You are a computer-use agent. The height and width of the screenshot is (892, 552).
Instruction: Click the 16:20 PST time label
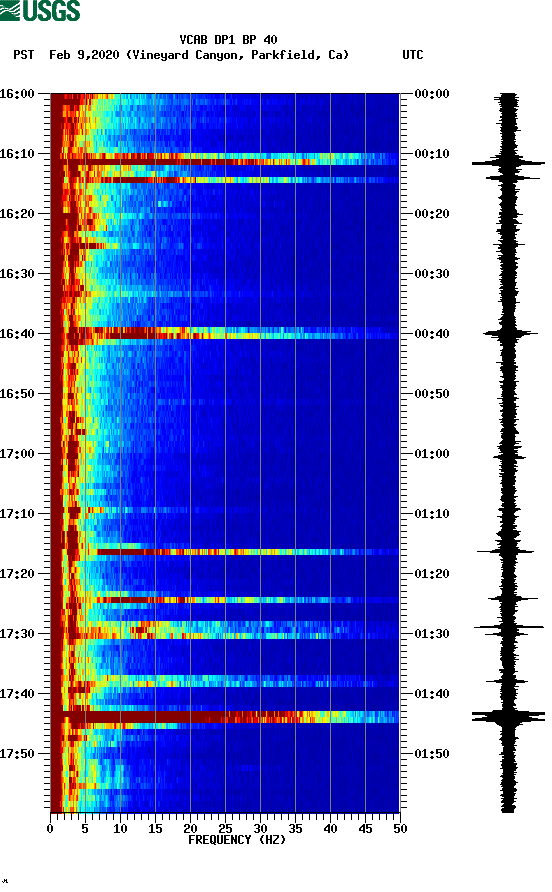(17, 213)
